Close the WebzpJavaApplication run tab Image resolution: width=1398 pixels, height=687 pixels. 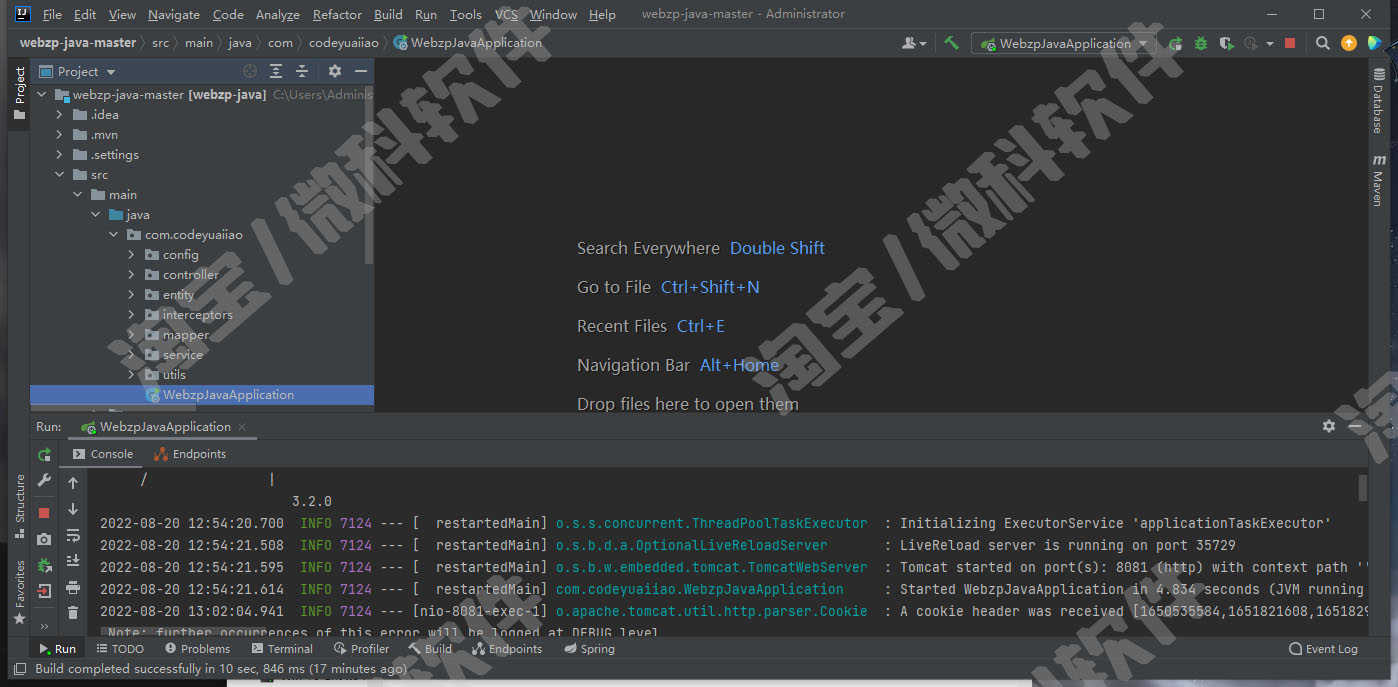tap(242, 427)
